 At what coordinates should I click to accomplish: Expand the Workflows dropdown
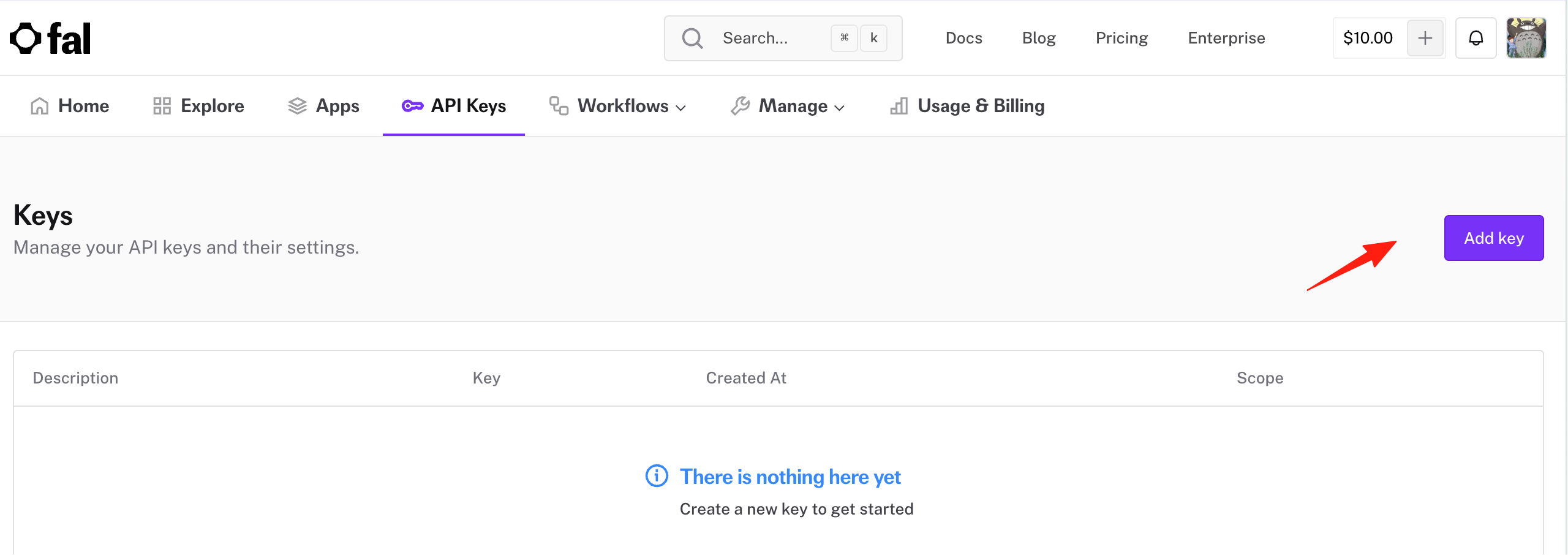tap(617, 106)
